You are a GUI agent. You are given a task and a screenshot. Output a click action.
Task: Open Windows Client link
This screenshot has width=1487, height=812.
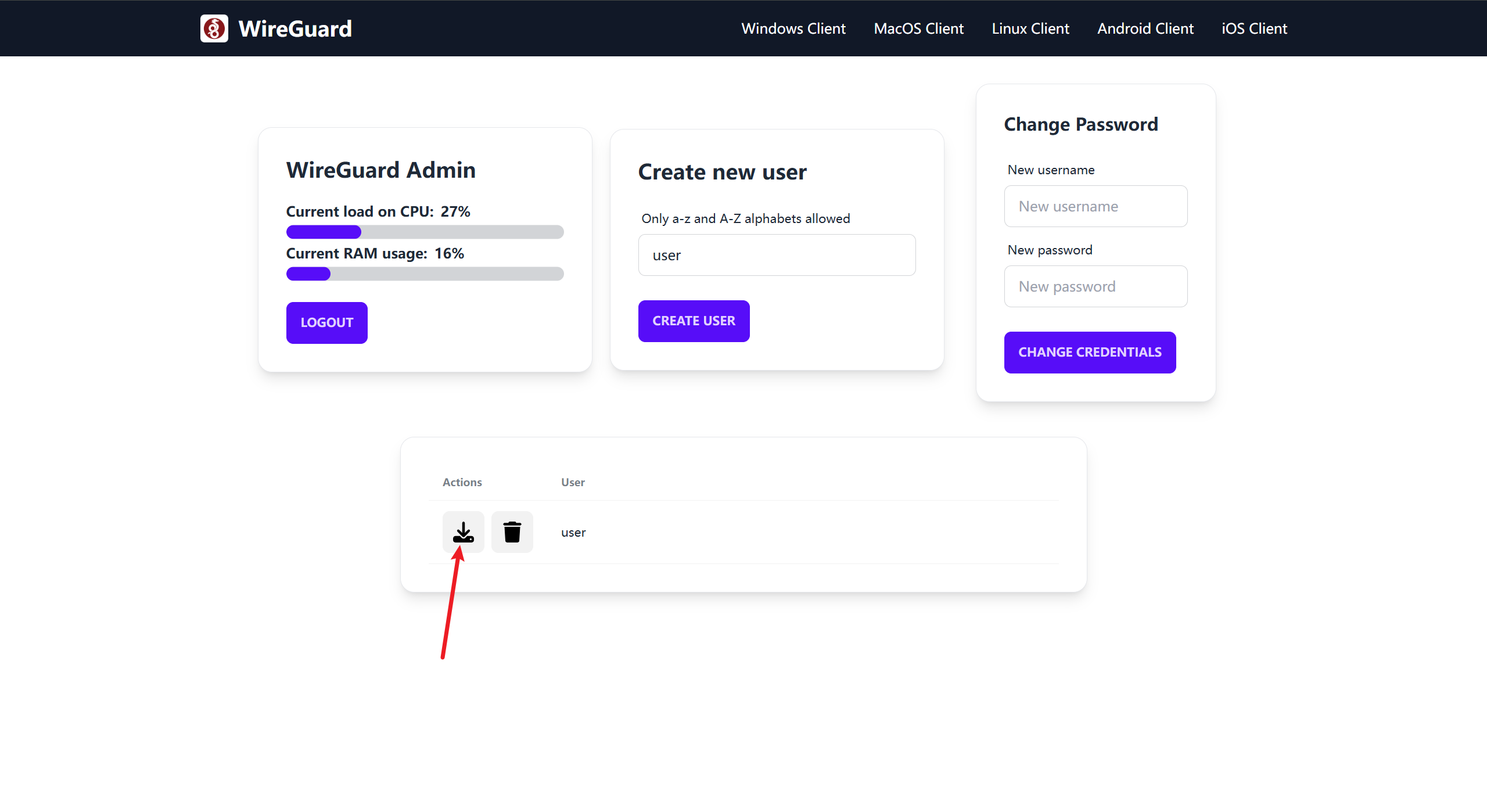click(793, 28)
